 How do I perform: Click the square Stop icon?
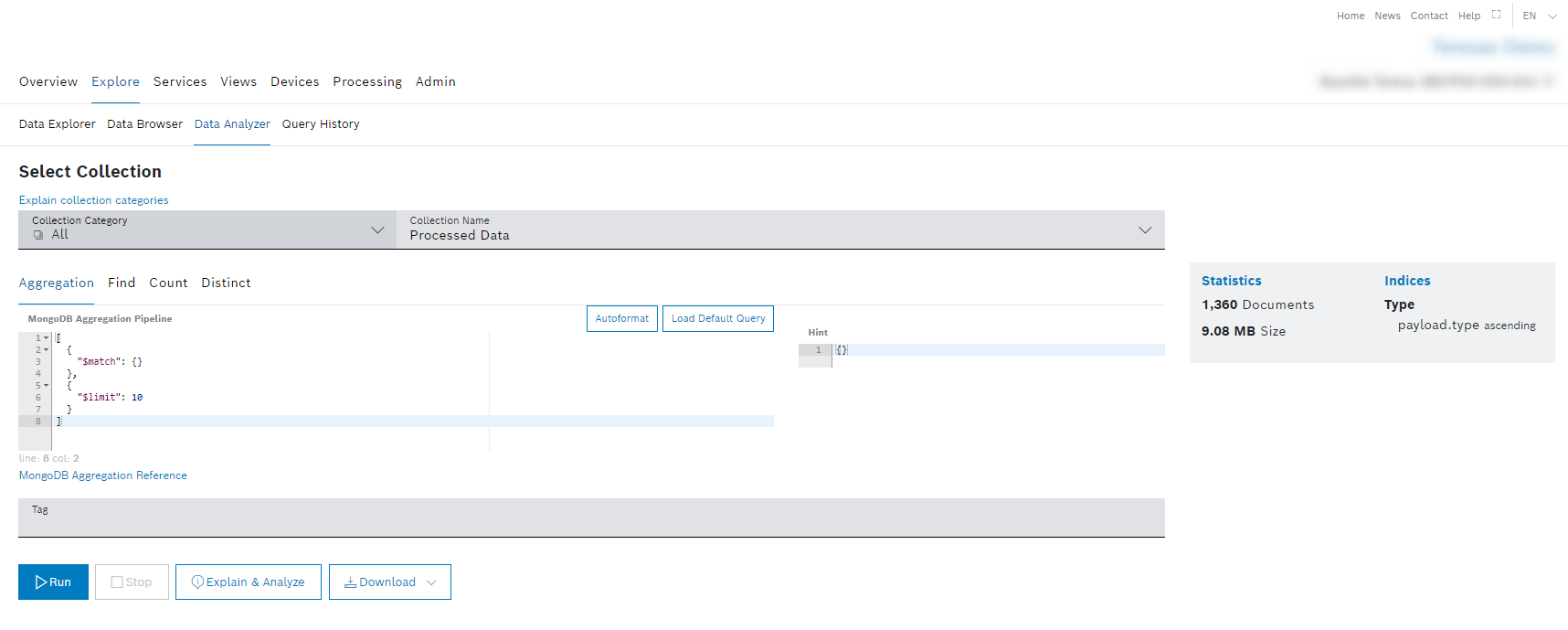(117, 582)
